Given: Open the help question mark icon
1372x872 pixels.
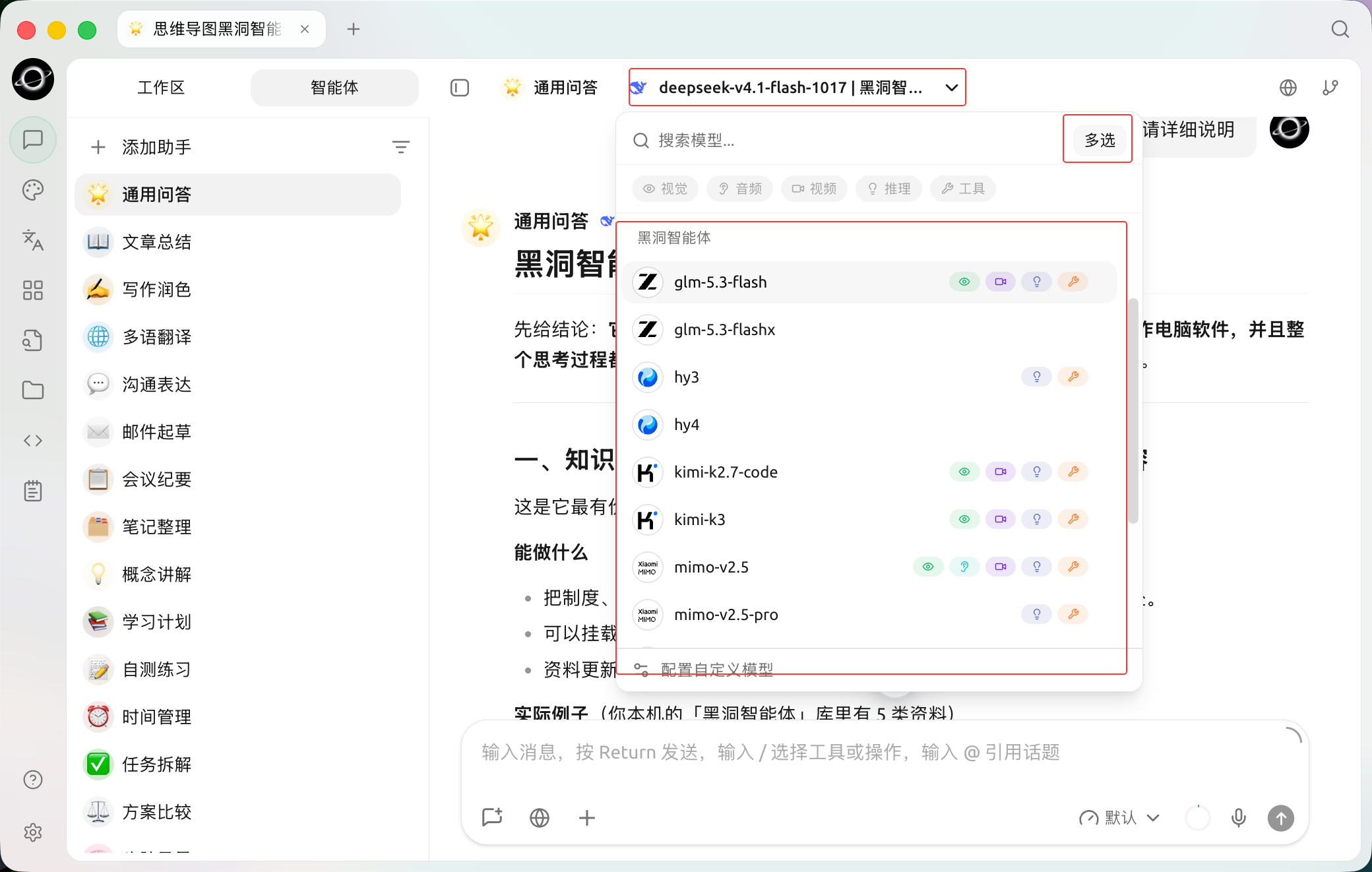Looking at the screenshot, I should (33, 780).
